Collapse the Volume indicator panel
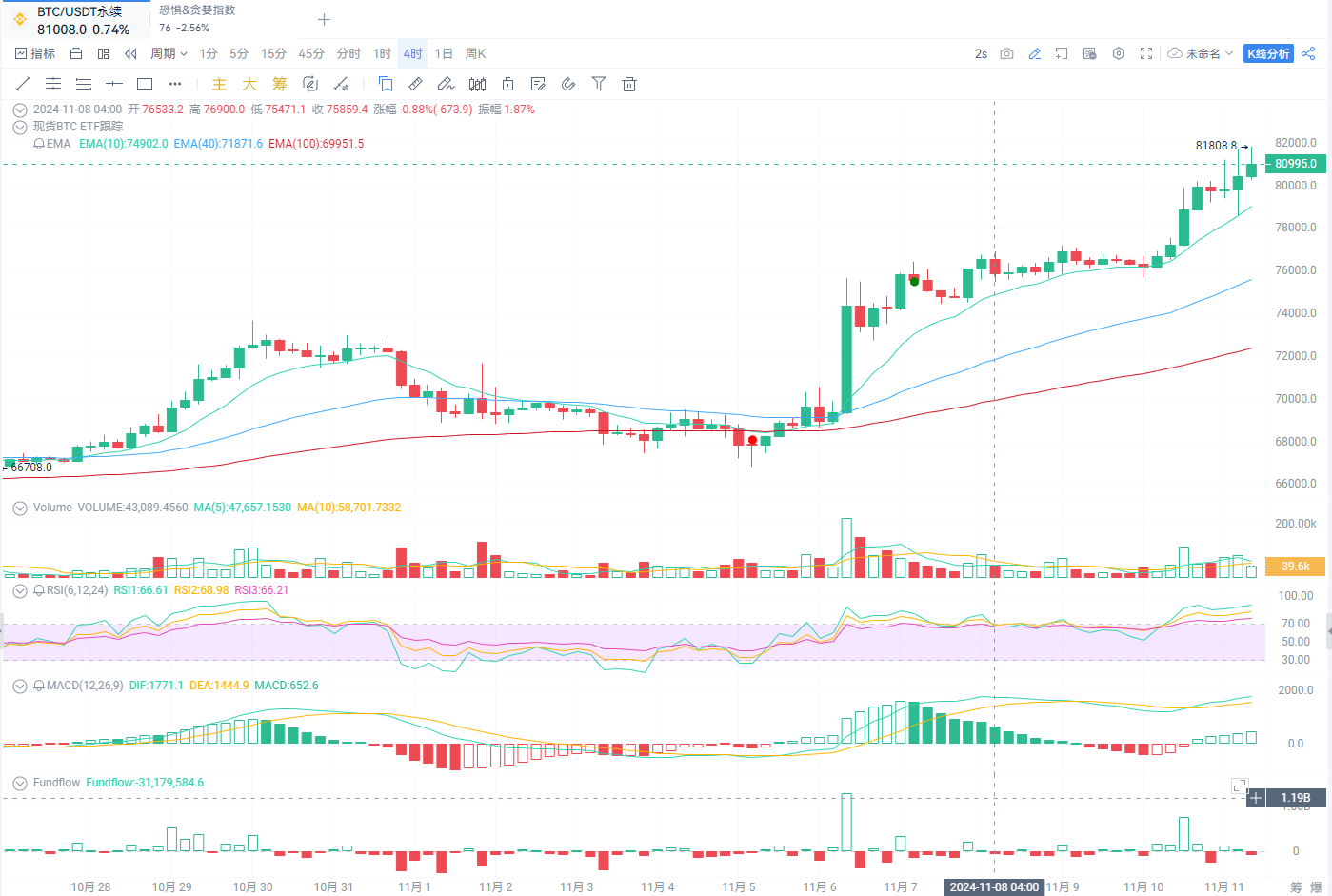 (x=20, y=508)
